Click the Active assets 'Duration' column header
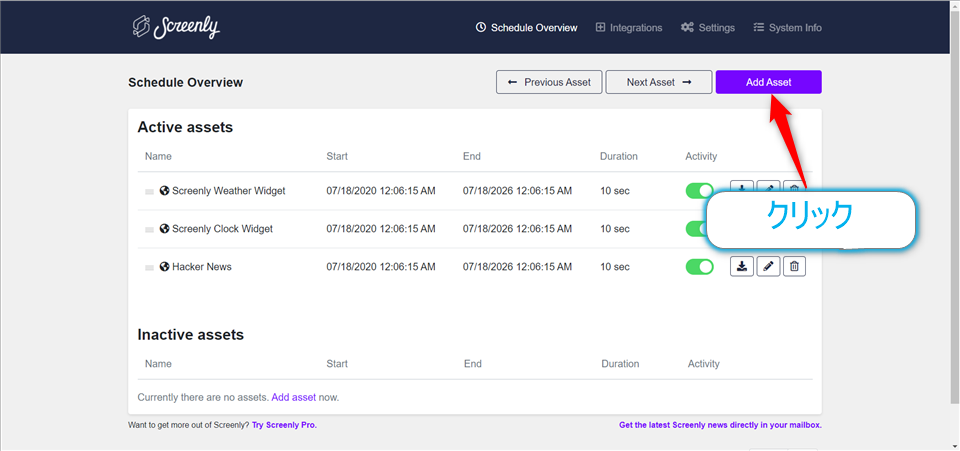 click(x=618, y=156)
